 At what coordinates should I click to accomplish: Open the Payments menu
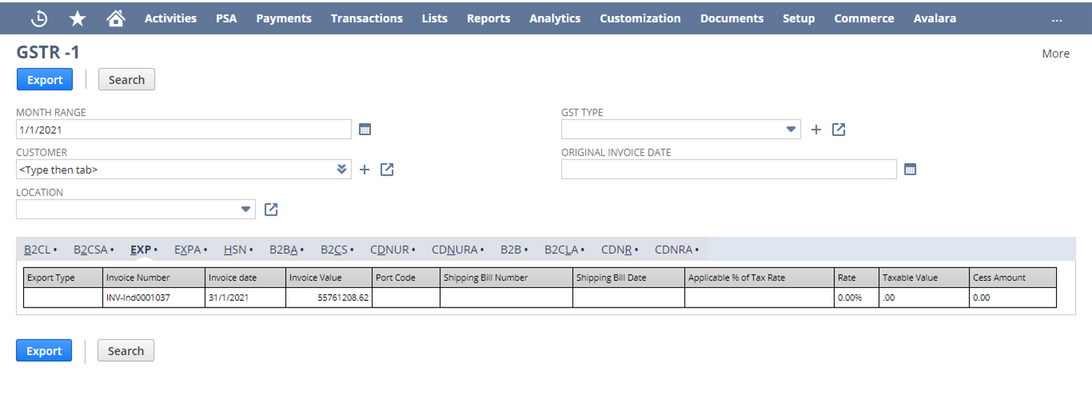(283, 19)
